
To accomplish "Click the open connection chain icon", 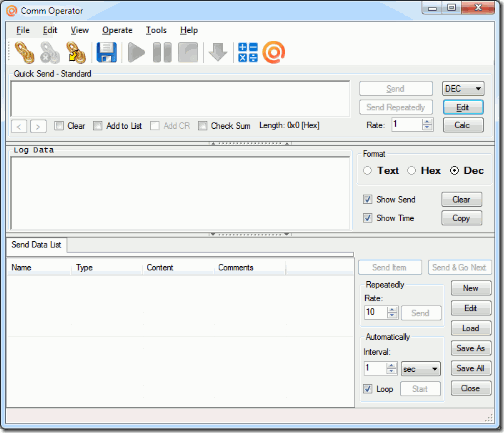I will point(25,52).
